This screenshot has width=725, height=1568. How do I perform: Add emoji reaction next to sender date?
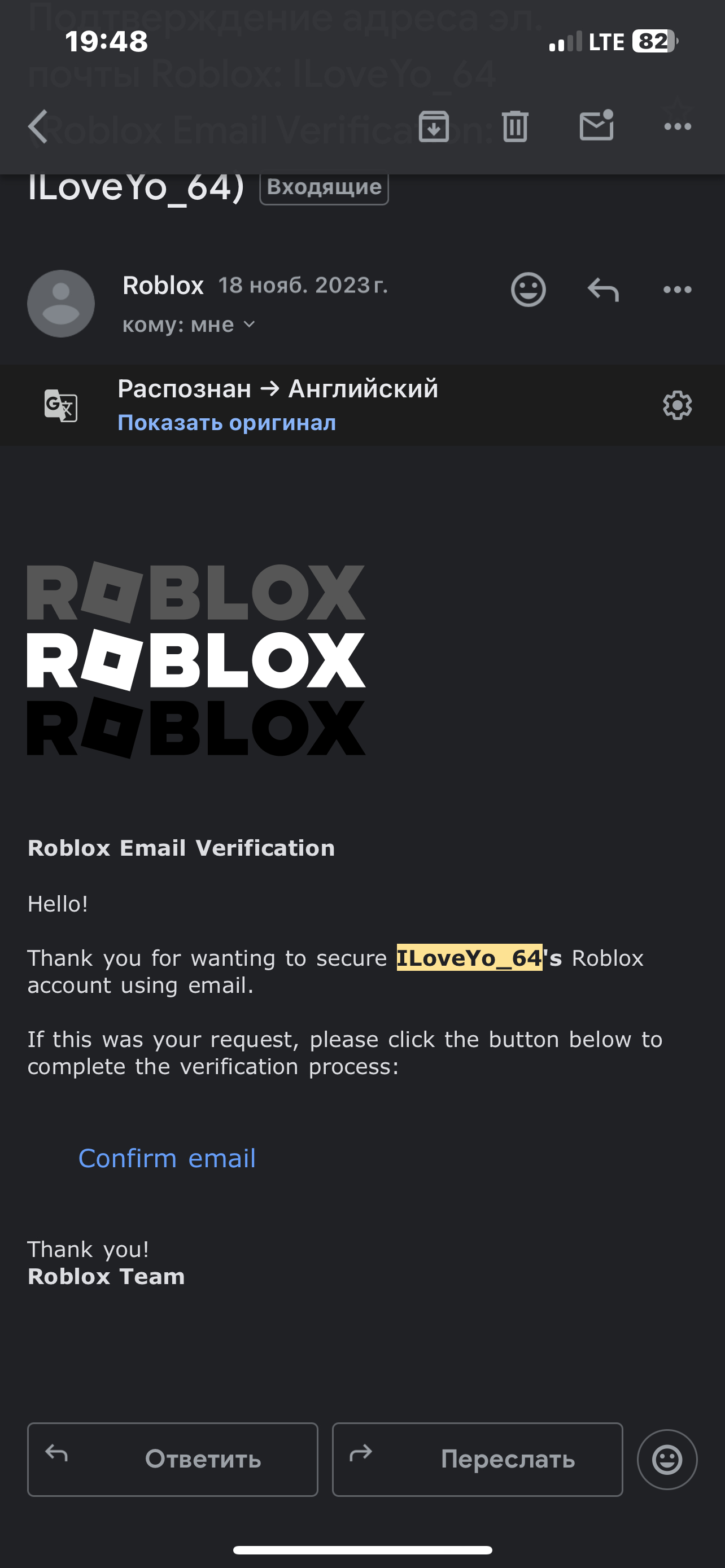tap(529, 289)
